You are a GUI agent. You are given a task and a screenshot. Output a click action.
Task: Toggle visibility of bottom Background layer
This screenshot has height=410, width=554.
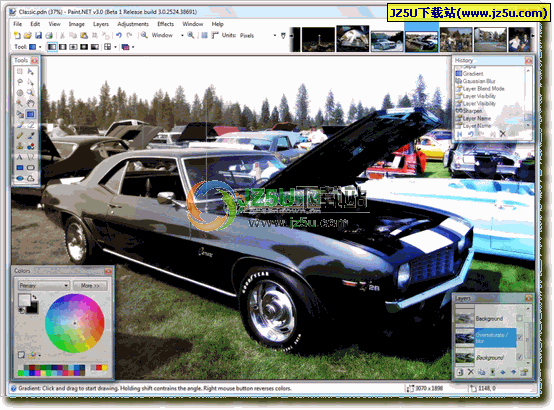(x=519, y=357)
